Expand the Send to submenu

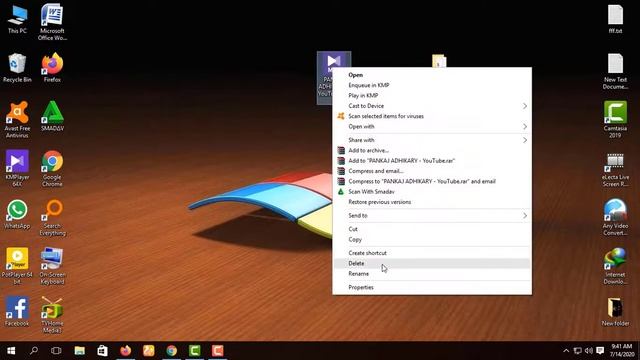pyautogui.click(x=432, y=216)
